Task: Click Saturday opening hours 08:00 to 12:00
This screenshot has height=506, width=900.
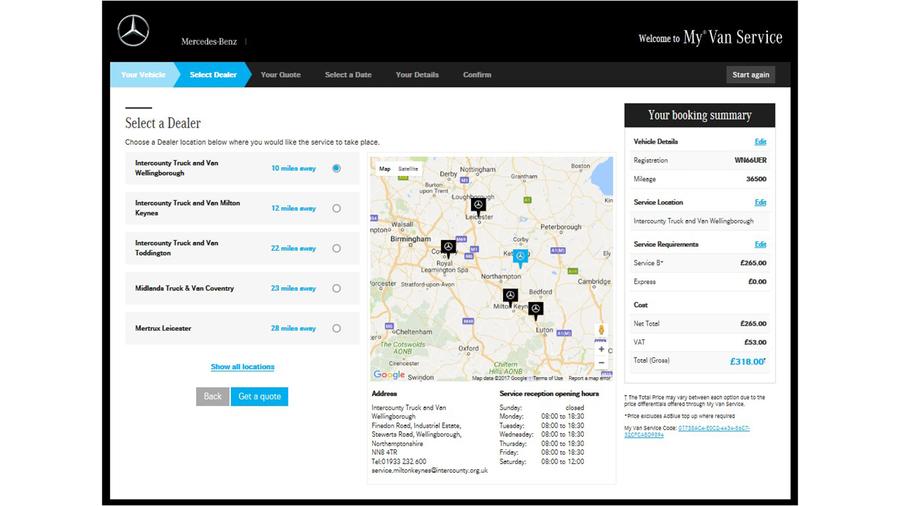Action: click(562, 462)
